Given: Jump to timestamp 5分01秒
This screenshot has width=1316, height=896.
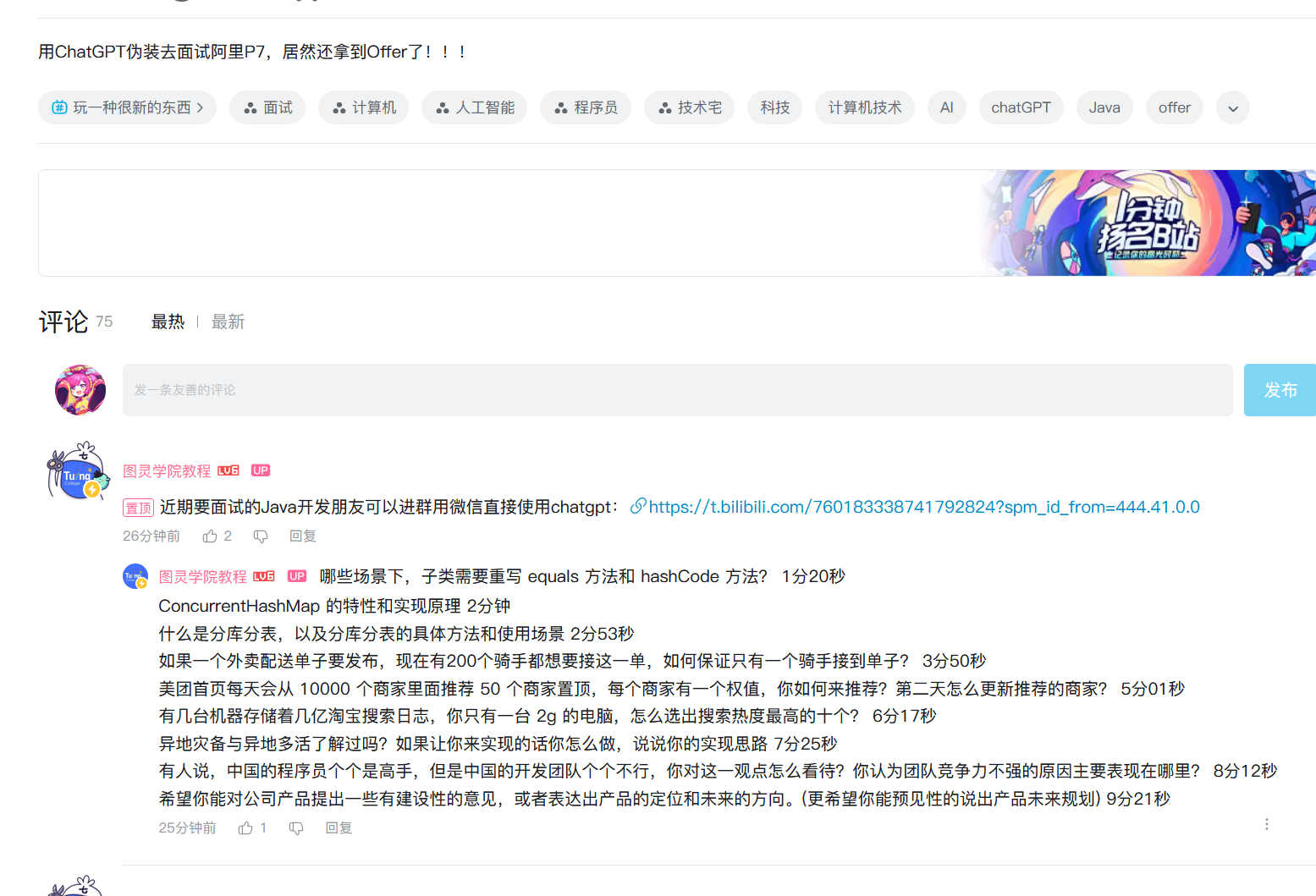Looking at the screenshot, I should [x=1153, y=689].
